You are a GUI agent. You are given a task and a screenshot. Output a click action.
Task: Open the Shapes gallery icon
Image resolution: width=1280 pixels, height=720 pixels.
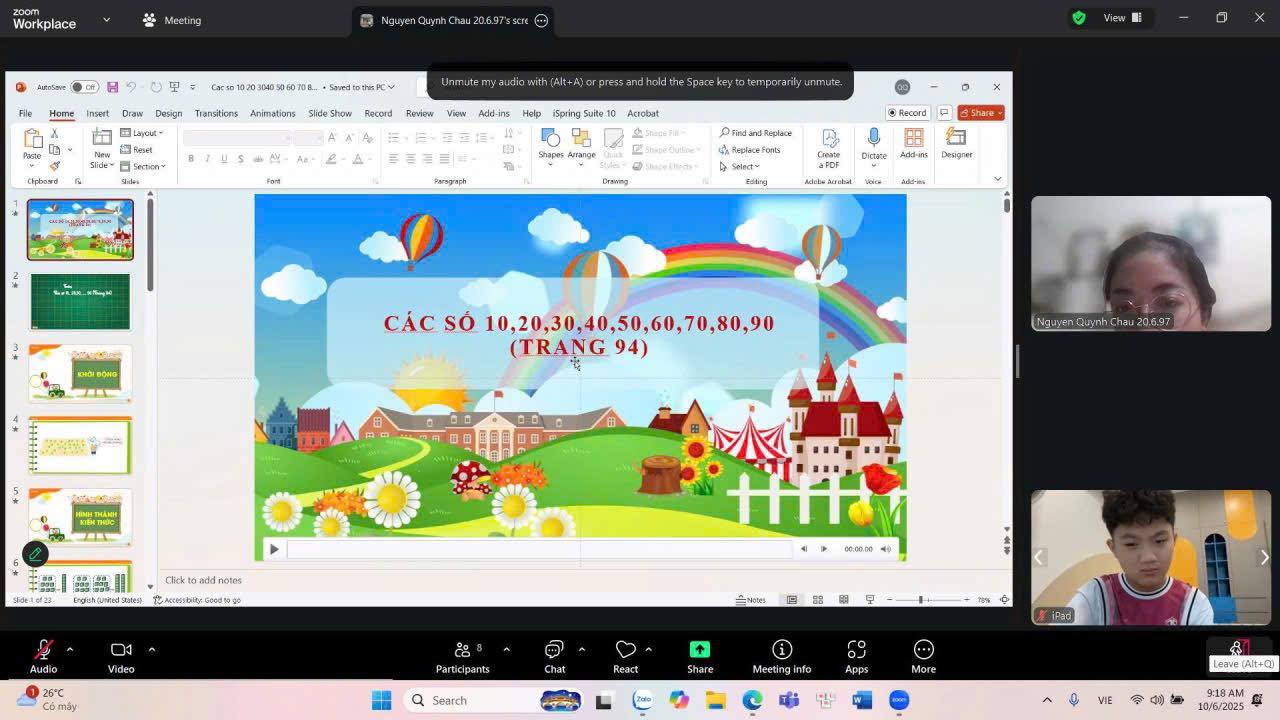tap(551, 138)
